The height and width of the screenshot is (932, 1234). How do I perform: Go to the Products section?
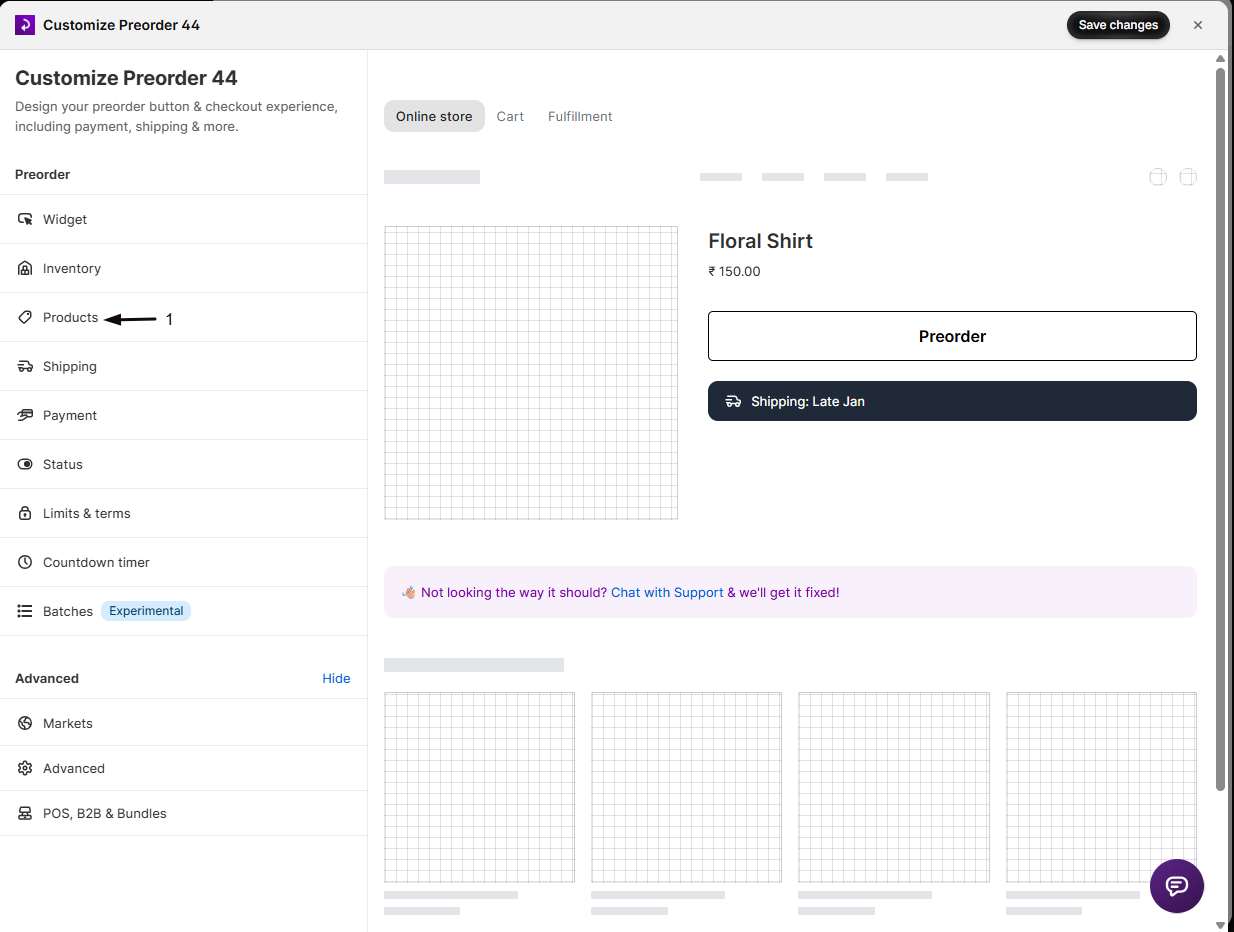coord(184,317)
